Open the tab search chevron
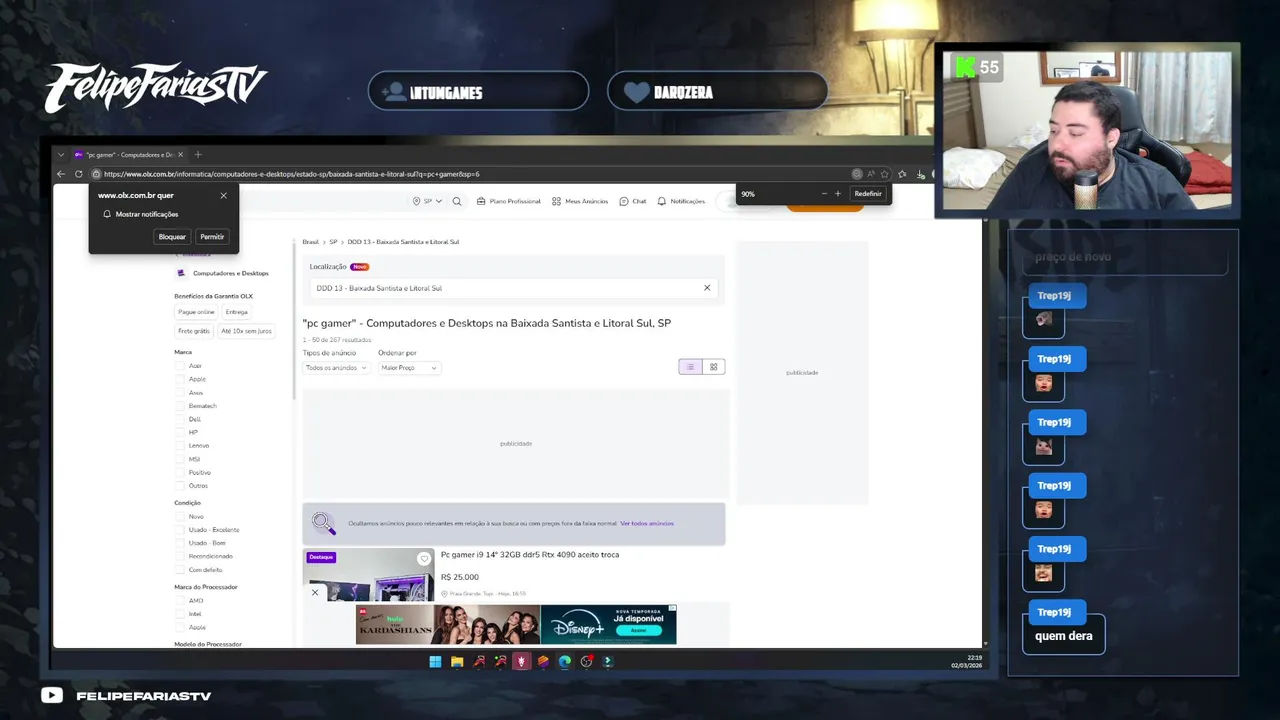 pos(61,155)
